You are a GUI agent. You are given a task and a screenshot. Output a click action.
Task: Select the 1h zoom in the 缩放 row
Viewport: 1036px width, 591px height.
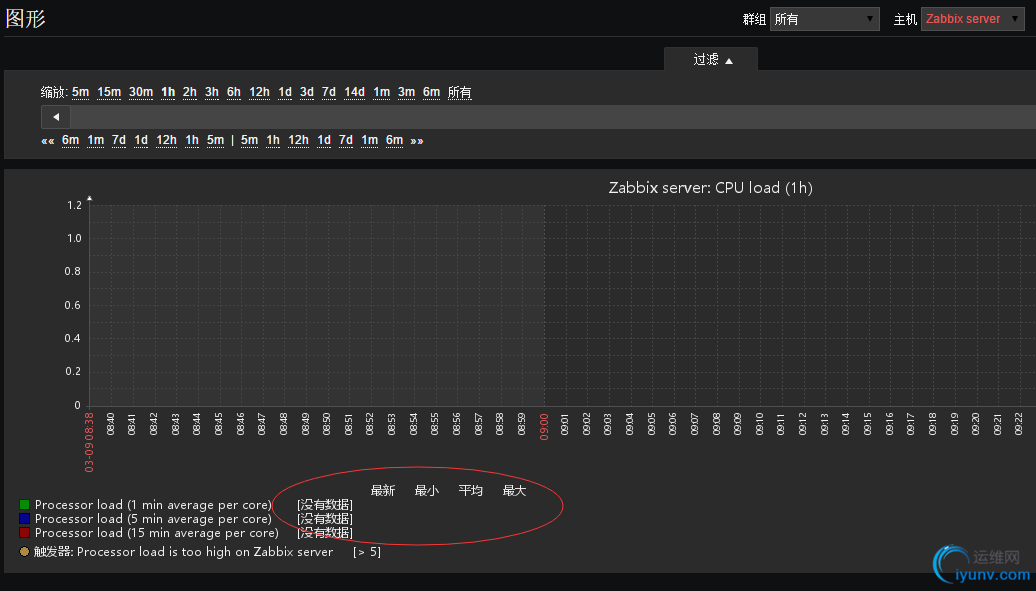pos(168,92)
